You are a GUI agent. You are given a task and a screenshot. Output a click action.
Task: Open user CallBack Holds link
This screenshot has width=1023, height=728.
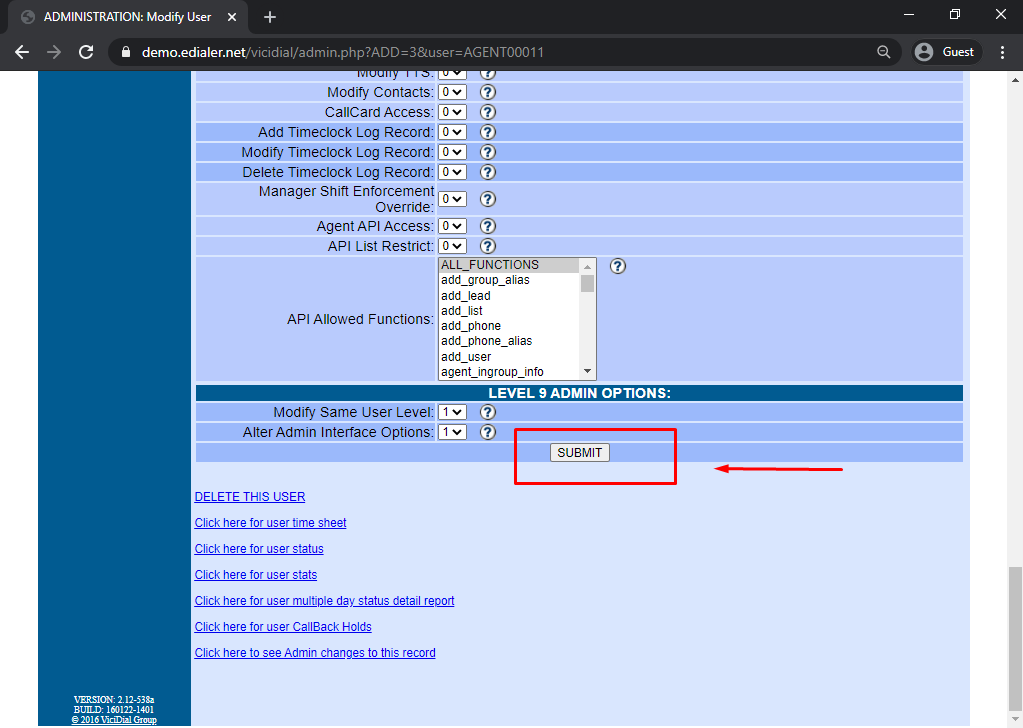[283, 627]
